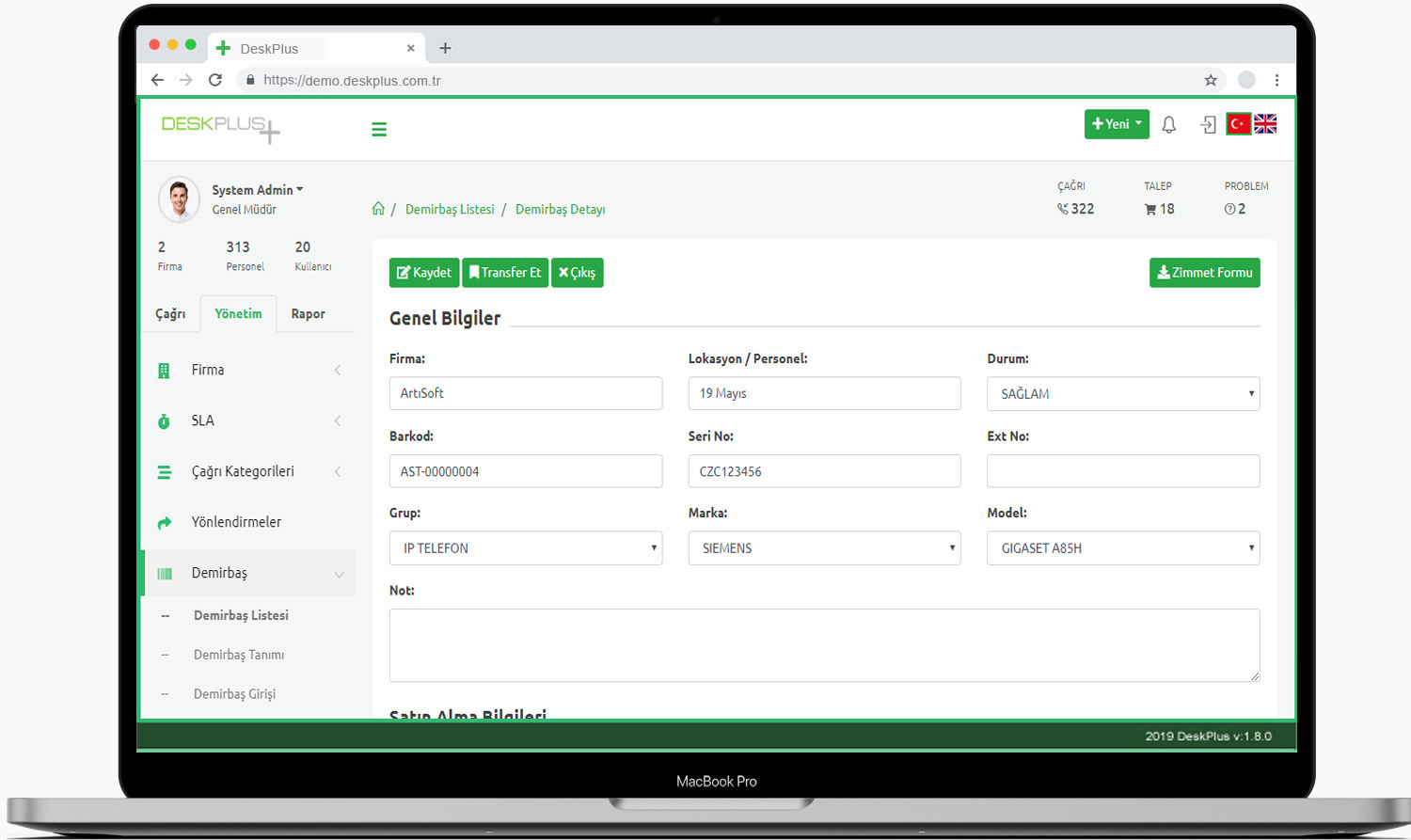Close the DeskPlus browser tab
Image resolution: width=1411 pixels, height=840 pixels.
point(410,48)
